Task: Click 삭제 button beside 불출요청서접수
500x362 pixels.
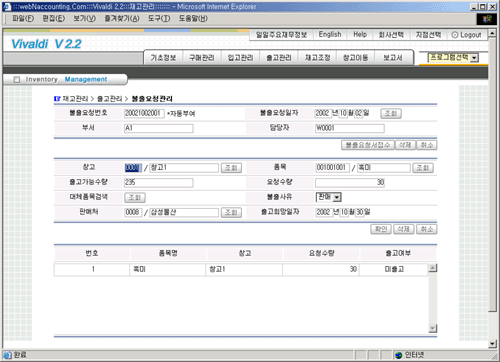Action: pyautogui.click(x=405, y=145)
